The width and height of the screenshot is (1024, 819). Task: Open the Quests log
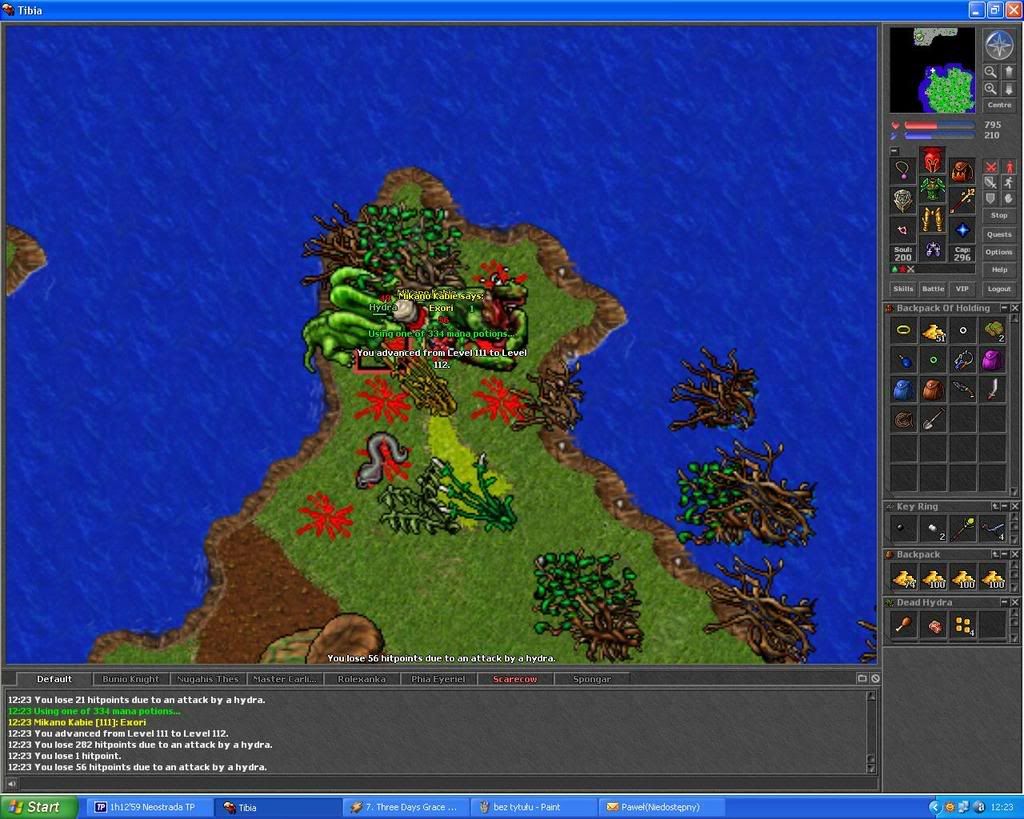click(x=999, y=234)
